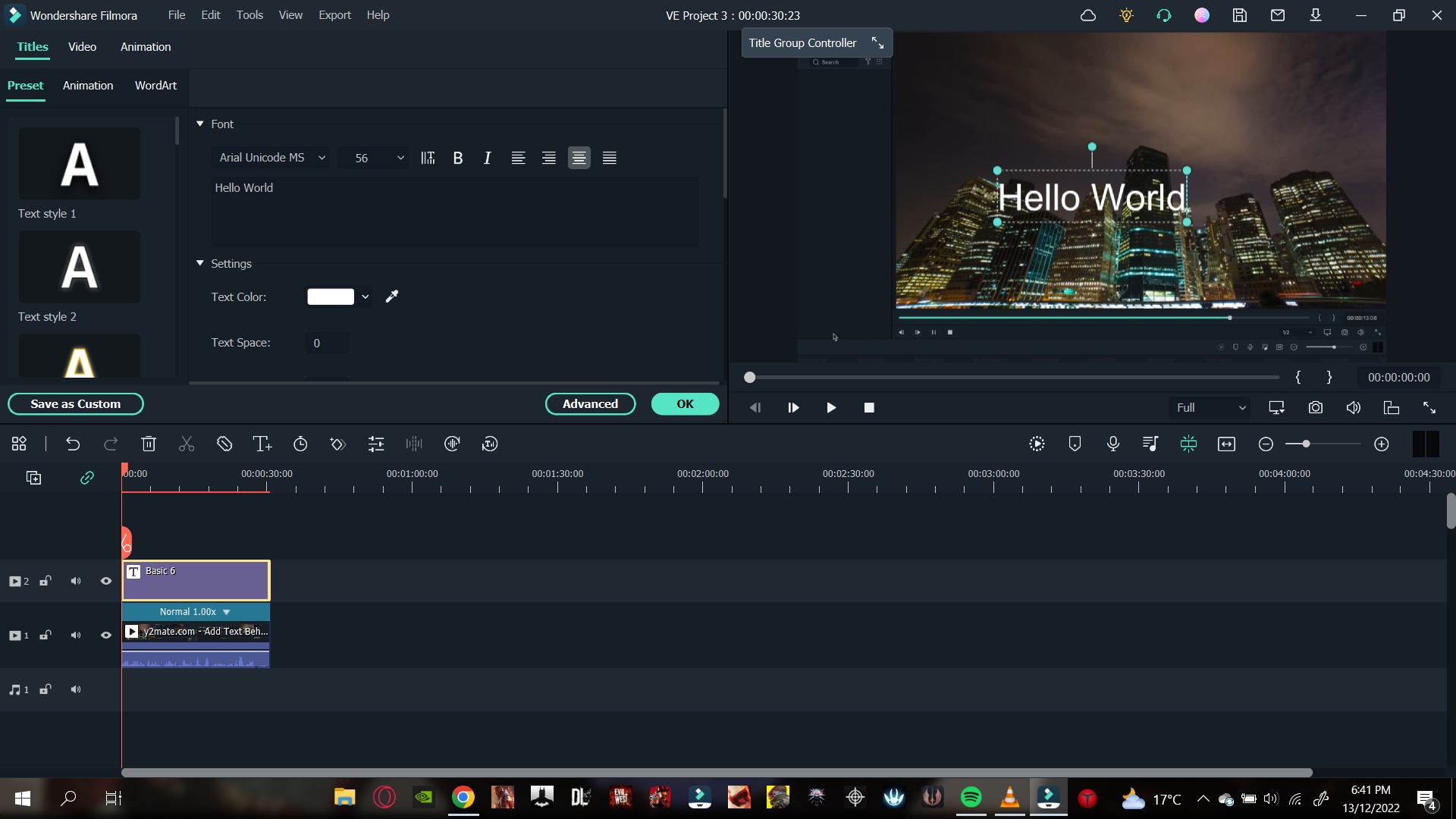Mute audio on track V2
The image size is (1456, 819).
[x=76, y=581]
